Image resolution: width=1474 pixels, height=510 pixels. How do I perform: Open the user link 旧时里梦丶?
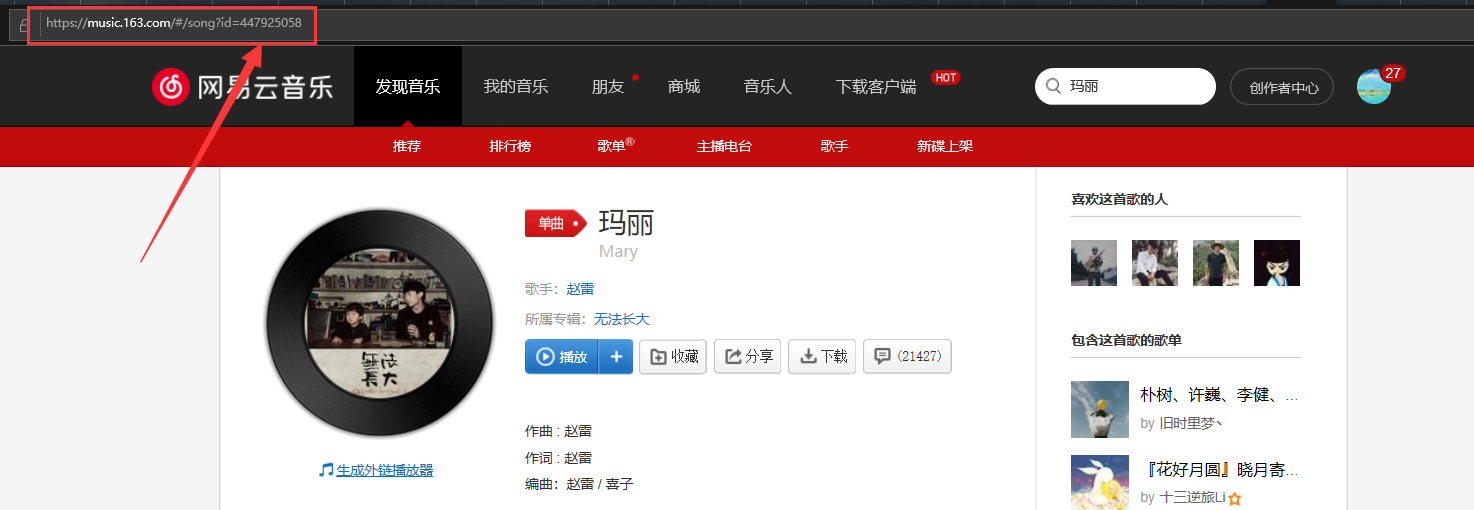click(x=1191, y=423)
